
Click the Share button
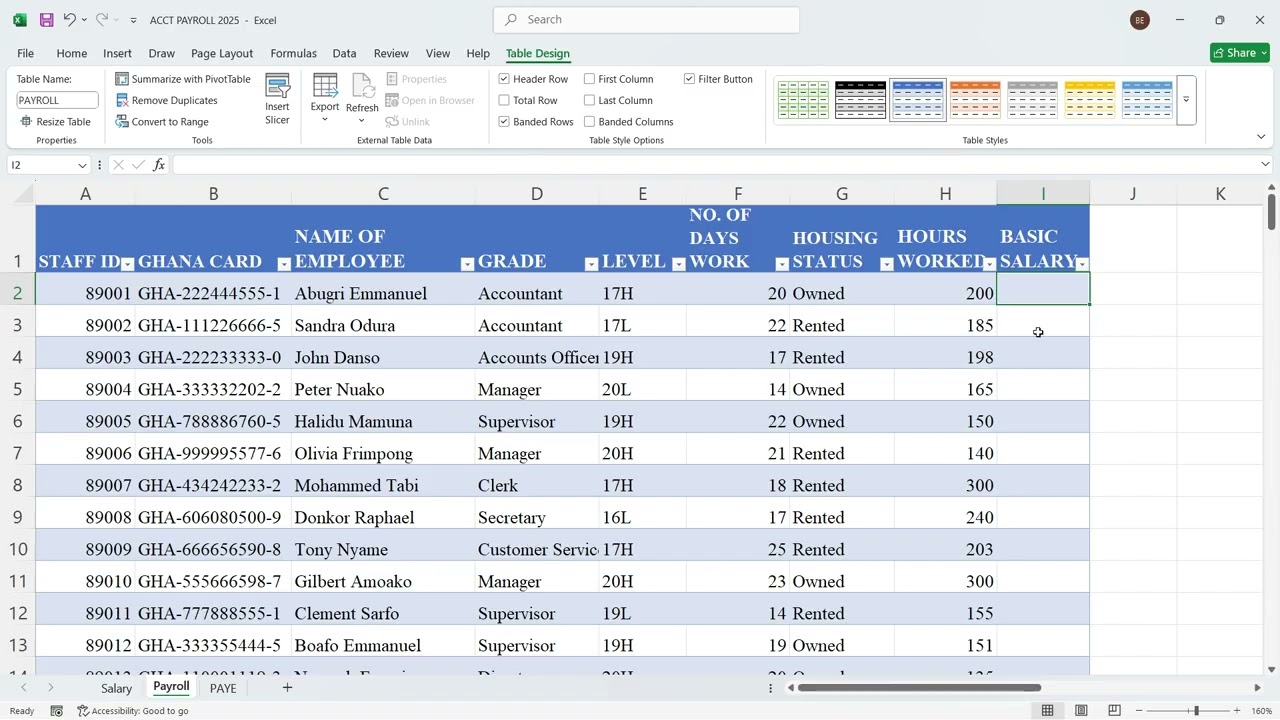point(1239,53)
